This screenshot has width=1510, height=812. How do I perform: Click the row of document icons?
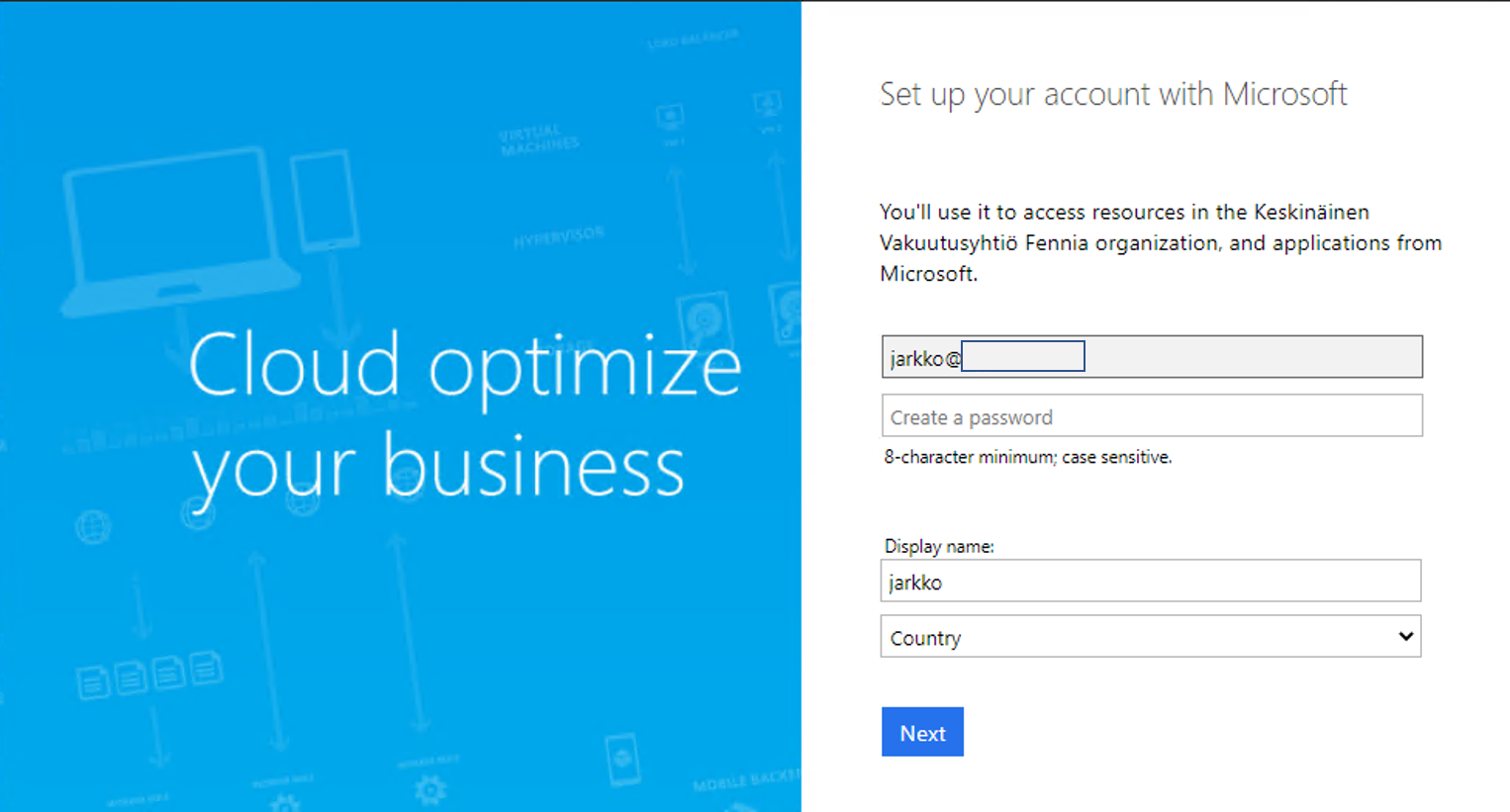coord(149,676)
